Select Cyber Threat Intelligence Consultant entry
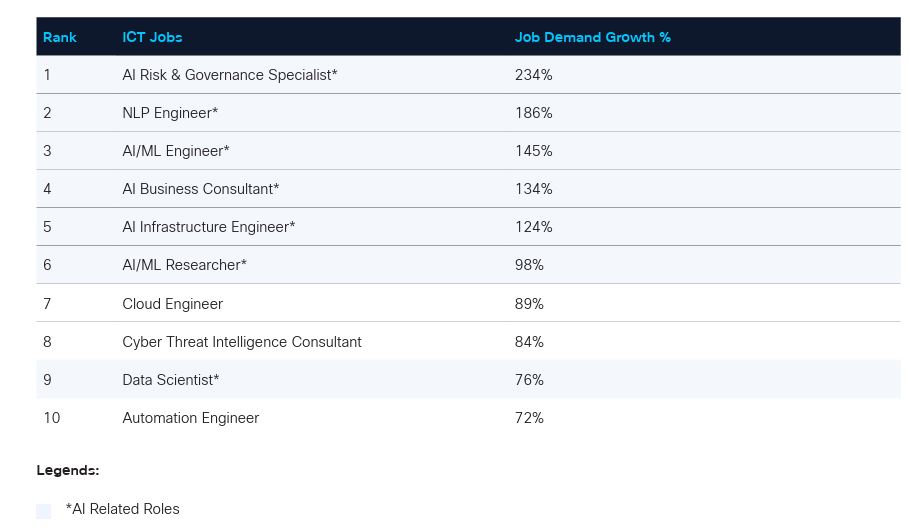The width and height of the screenshot is (910, 532). pos(241,342)
